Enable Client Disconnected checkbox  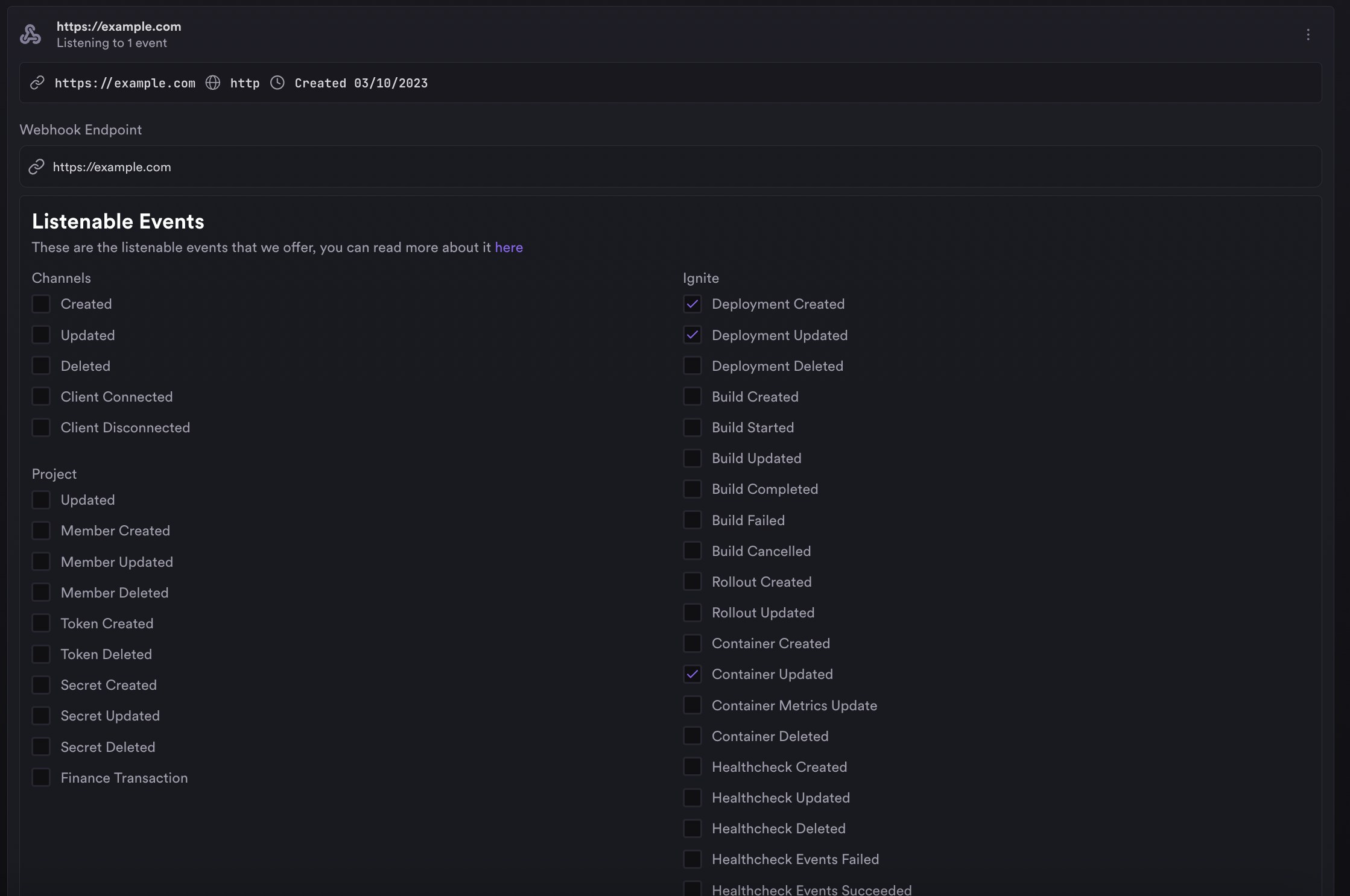41,427
